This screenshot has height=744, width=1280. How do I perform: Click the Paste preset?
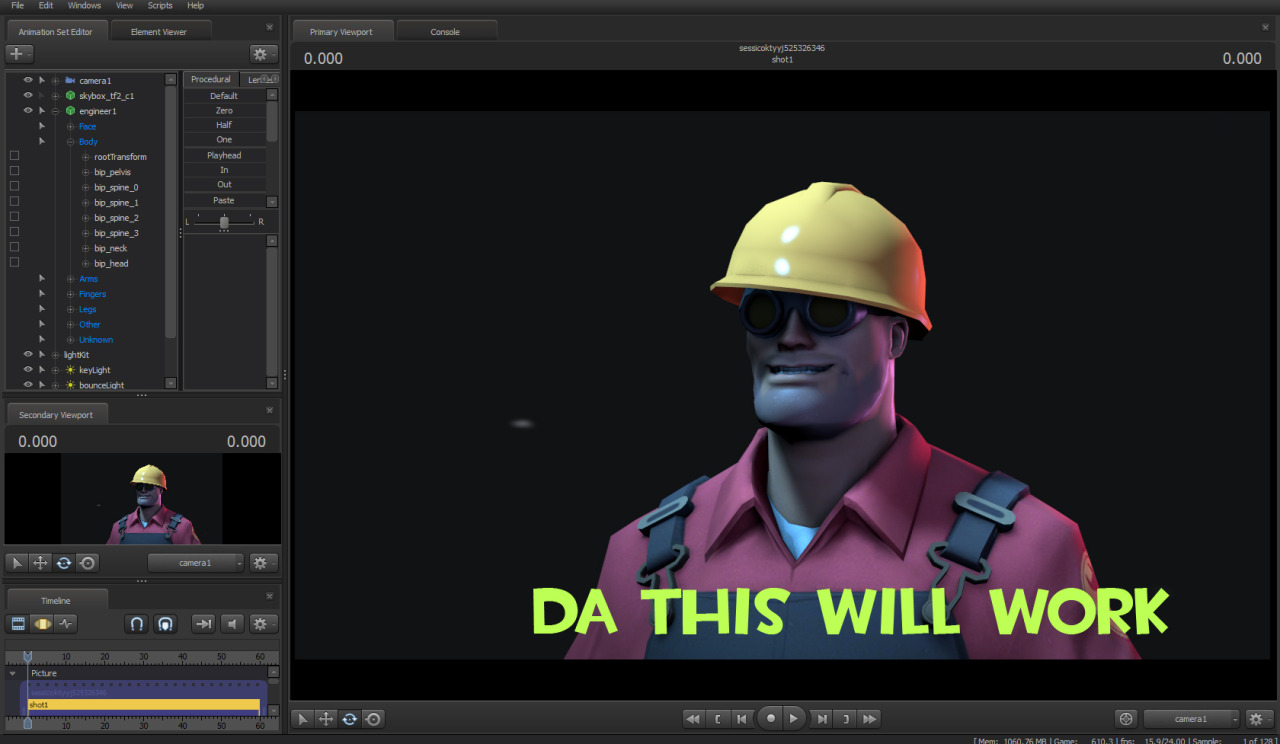(224, 200)
